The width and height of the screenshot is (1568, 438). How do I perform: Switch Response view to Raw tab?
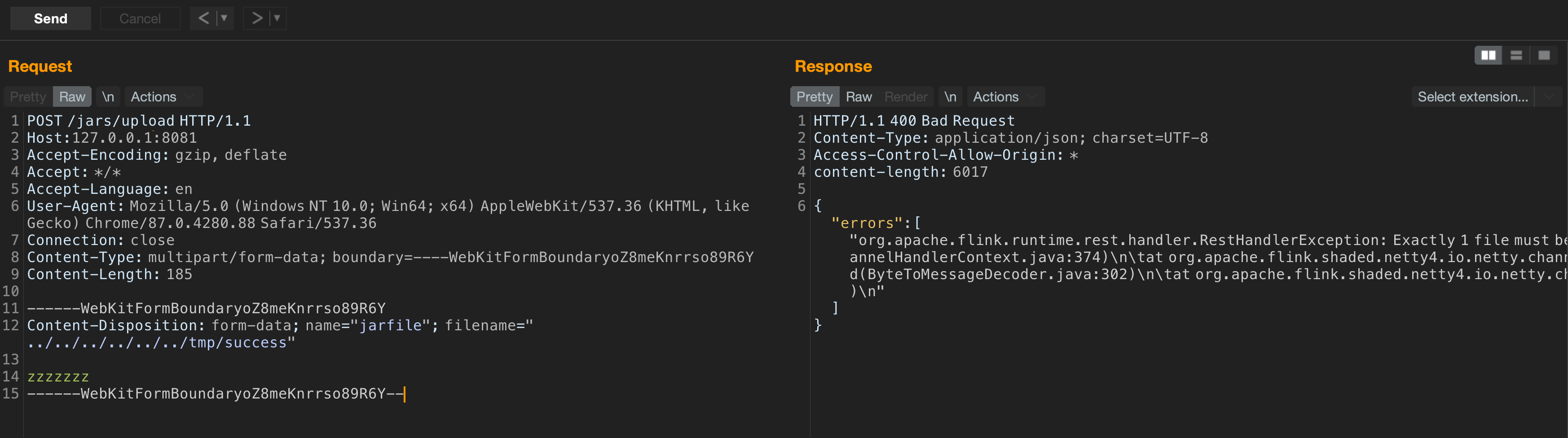[858, 97]
